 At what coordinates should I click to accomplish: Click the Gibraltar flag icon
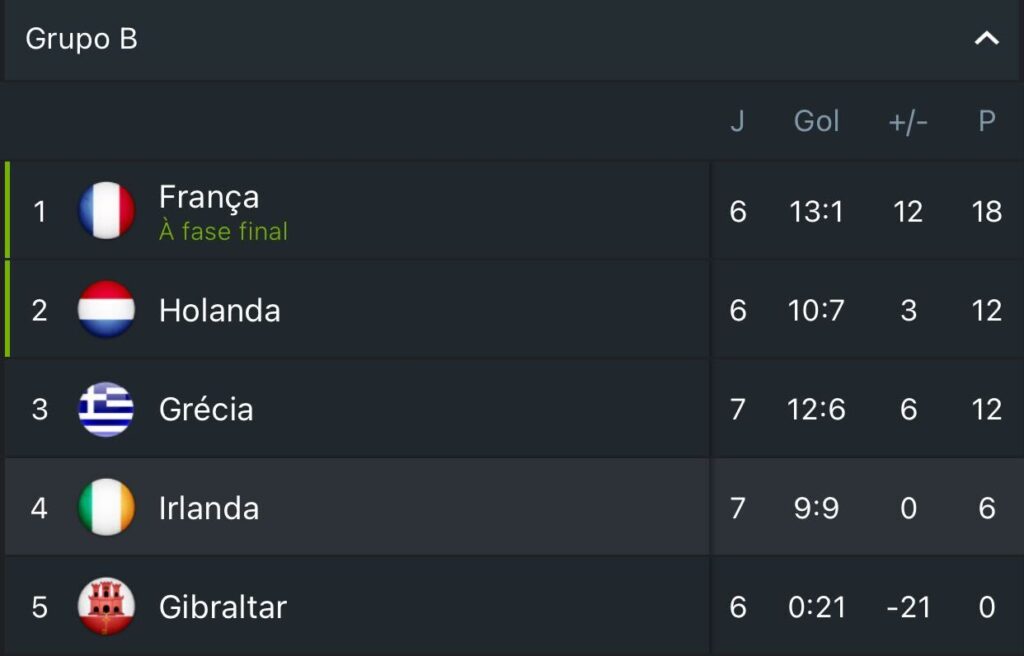tap(106, 607)
